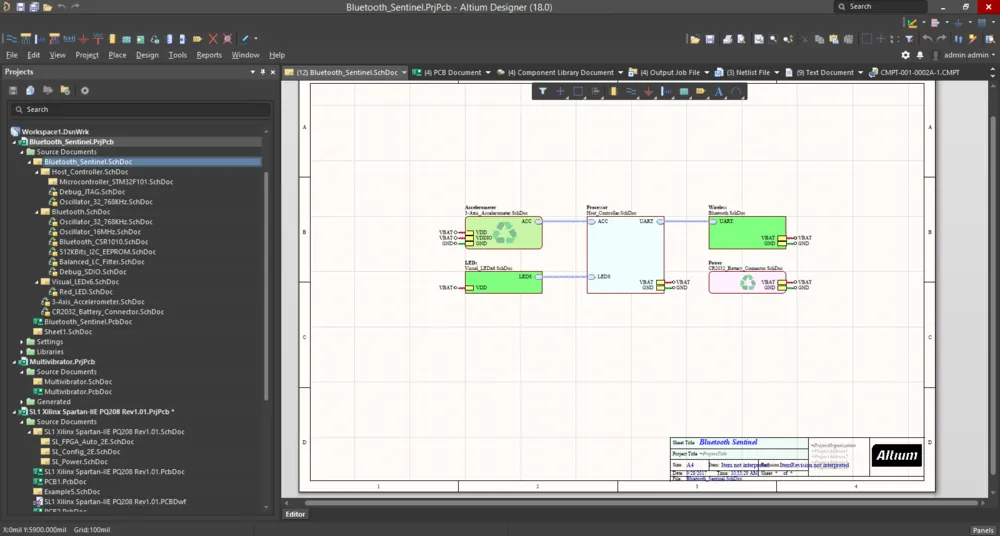The width and height of the screenshot is (1000, 536).
Task: Click the Projects panel vertical scrollbar
Action: click(267, 286)
